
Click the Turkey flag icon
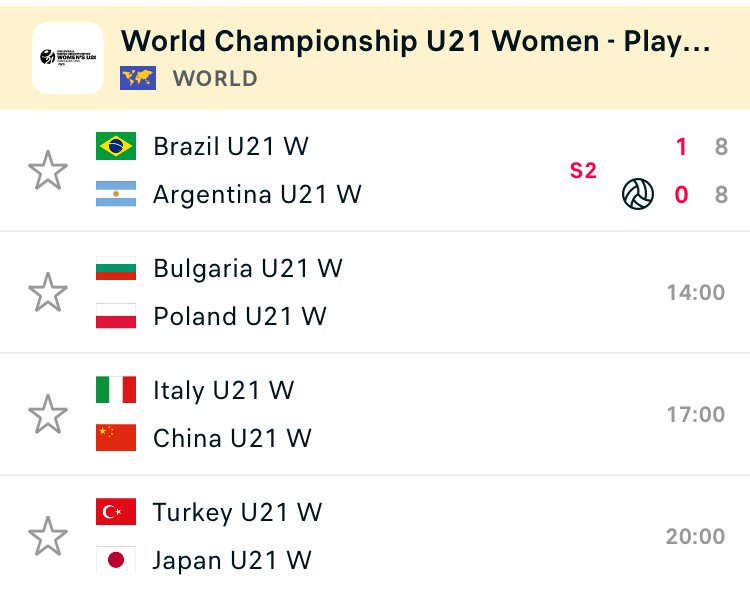coord(116,512)
